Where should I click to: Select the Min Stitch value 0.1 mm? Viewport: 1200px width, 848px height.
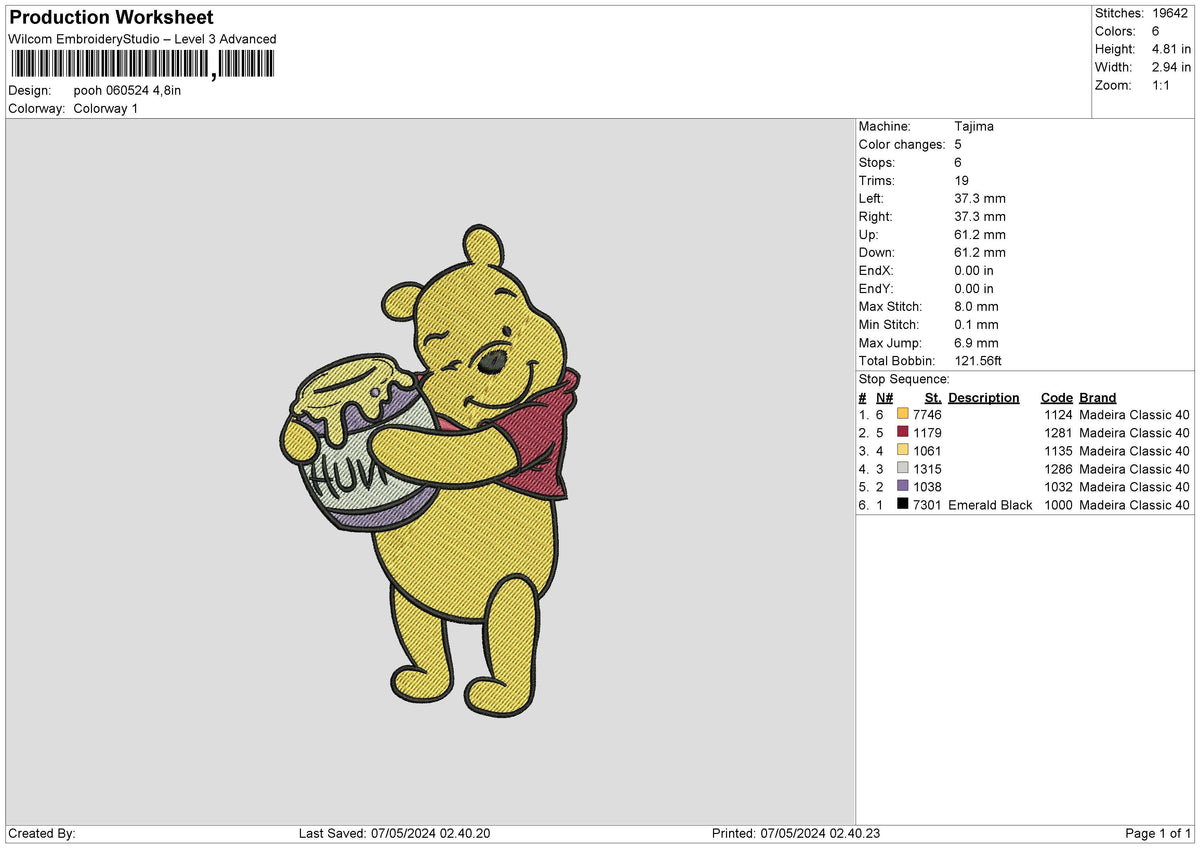[976, 325]
